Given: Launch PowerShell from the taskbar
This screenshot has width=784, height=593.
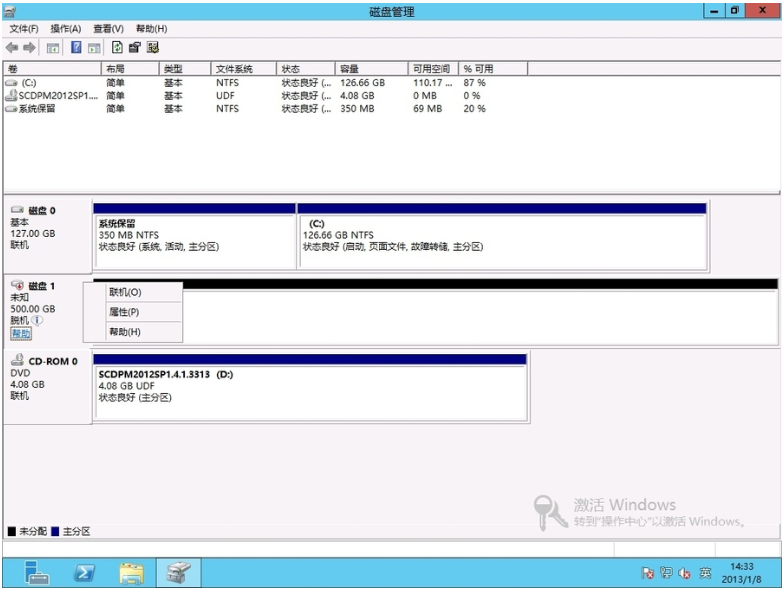Looking at the screenshot, I should tap(84, 572).
